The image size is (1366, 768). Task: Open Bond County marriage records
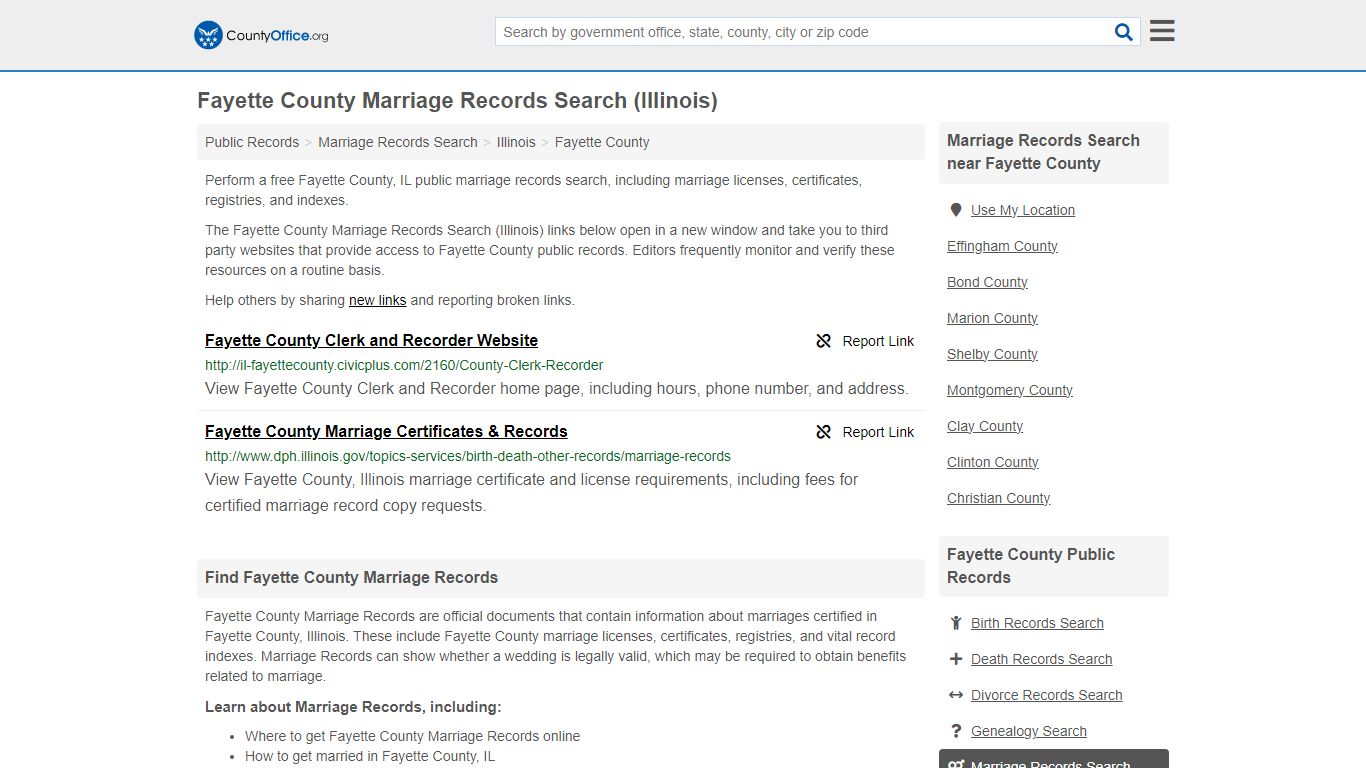pos(987,282)
